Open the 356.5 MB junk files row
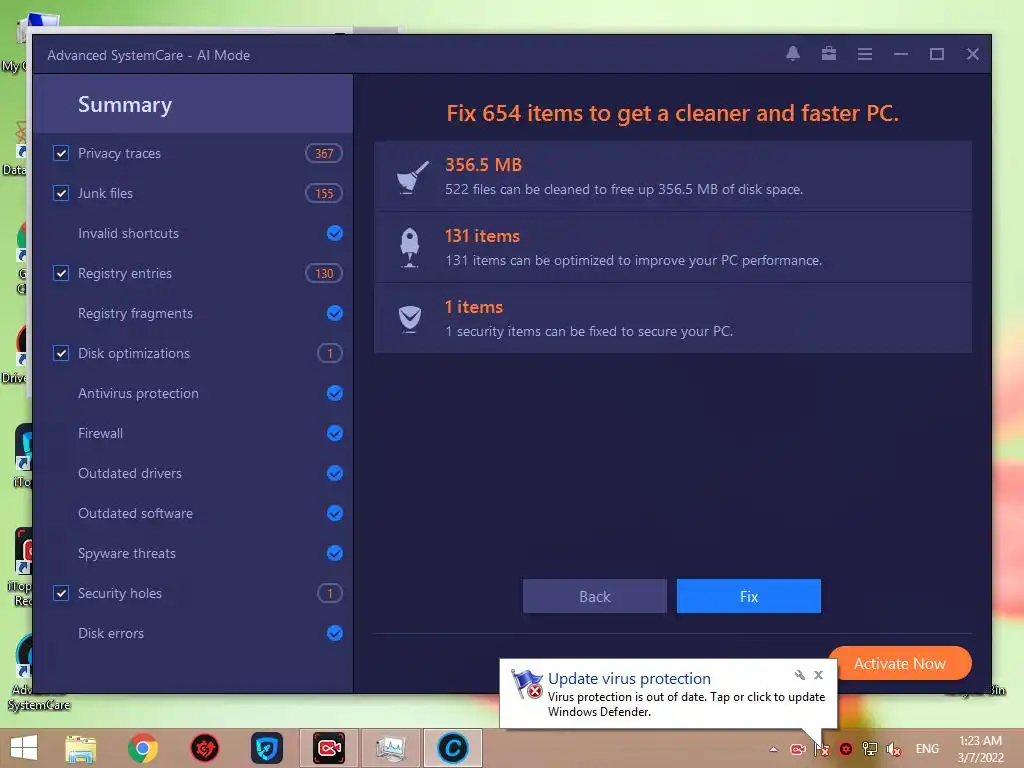The height and width of the screenshot is (768, 1024). click(673, 176)
